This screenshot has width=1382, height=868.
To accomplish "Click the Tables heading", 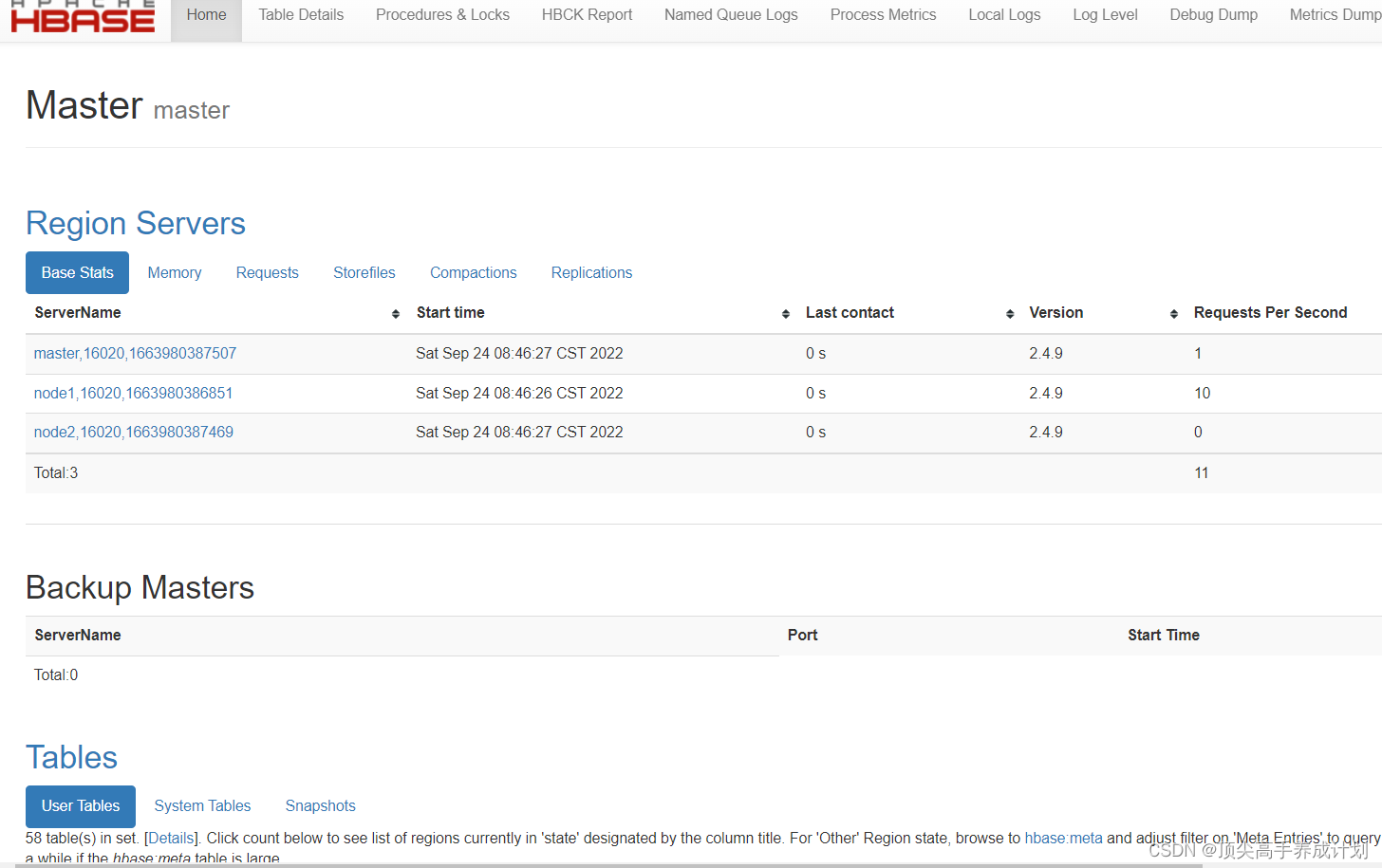I will [x=72, y=757].
